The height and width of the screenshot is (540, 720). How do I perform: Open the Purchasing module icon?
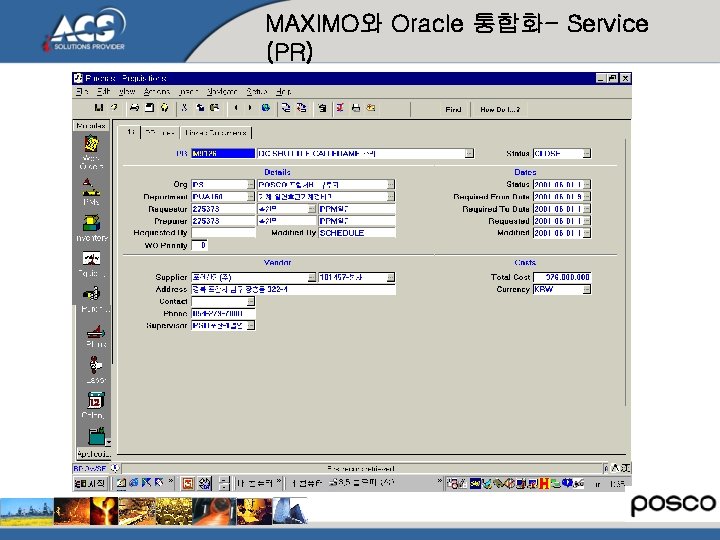pos(92,293)
